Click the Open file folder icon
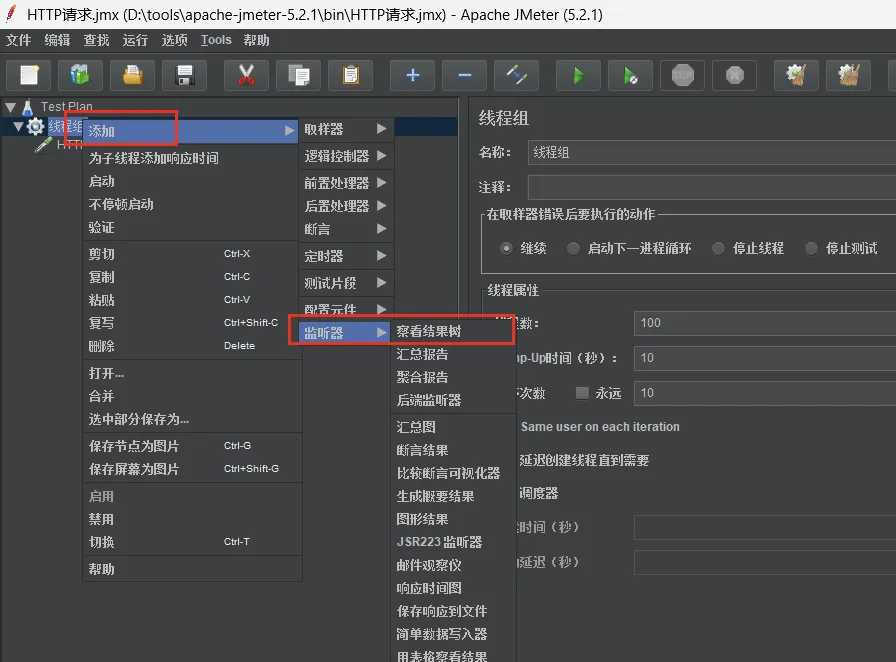This screenshot has width=896, height=662. tap(133, 75)
